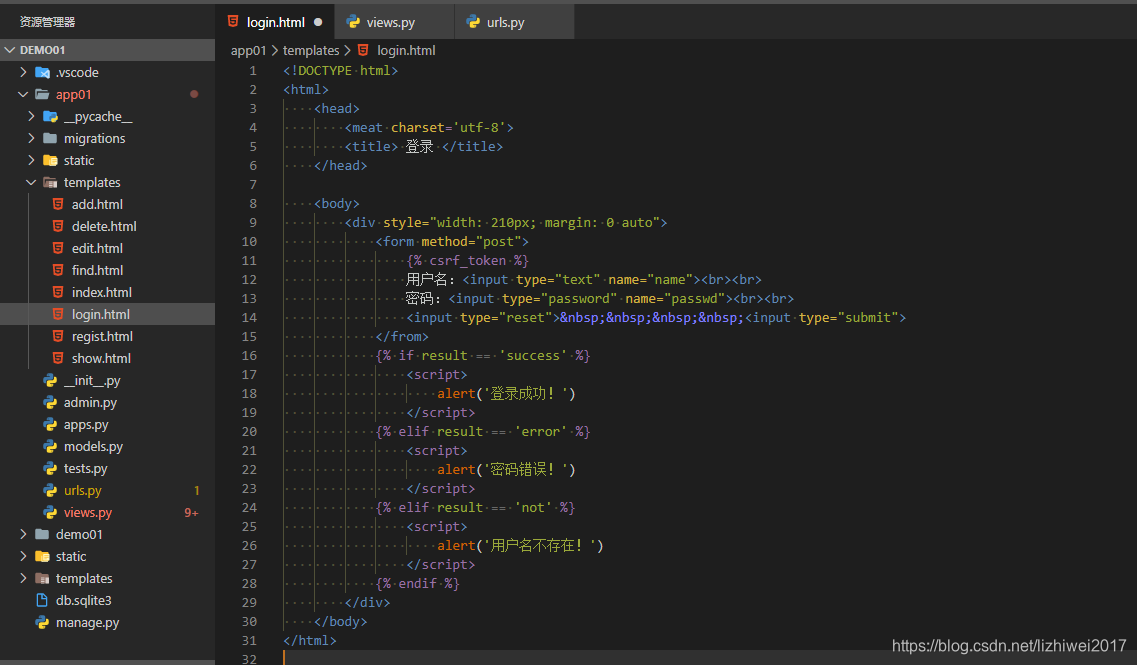Click the csrf_token template tag on line 11
The height and width of the screenshot is (665, 1137).
[x=468, y=260]
